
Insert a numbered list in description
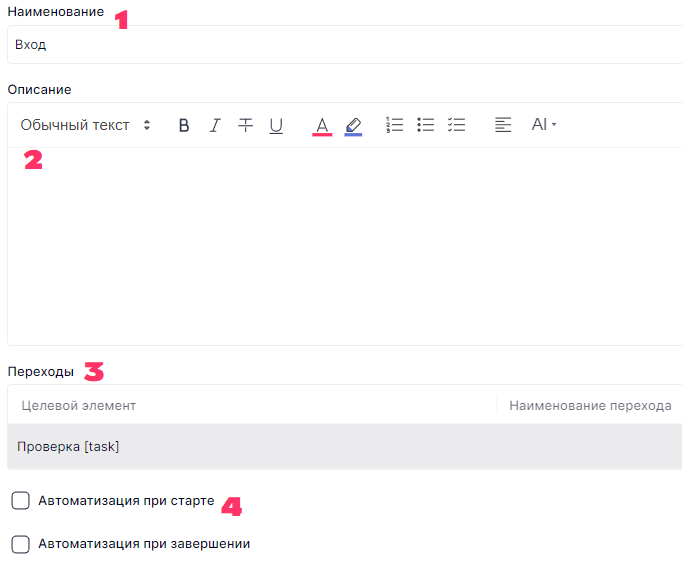395,125
